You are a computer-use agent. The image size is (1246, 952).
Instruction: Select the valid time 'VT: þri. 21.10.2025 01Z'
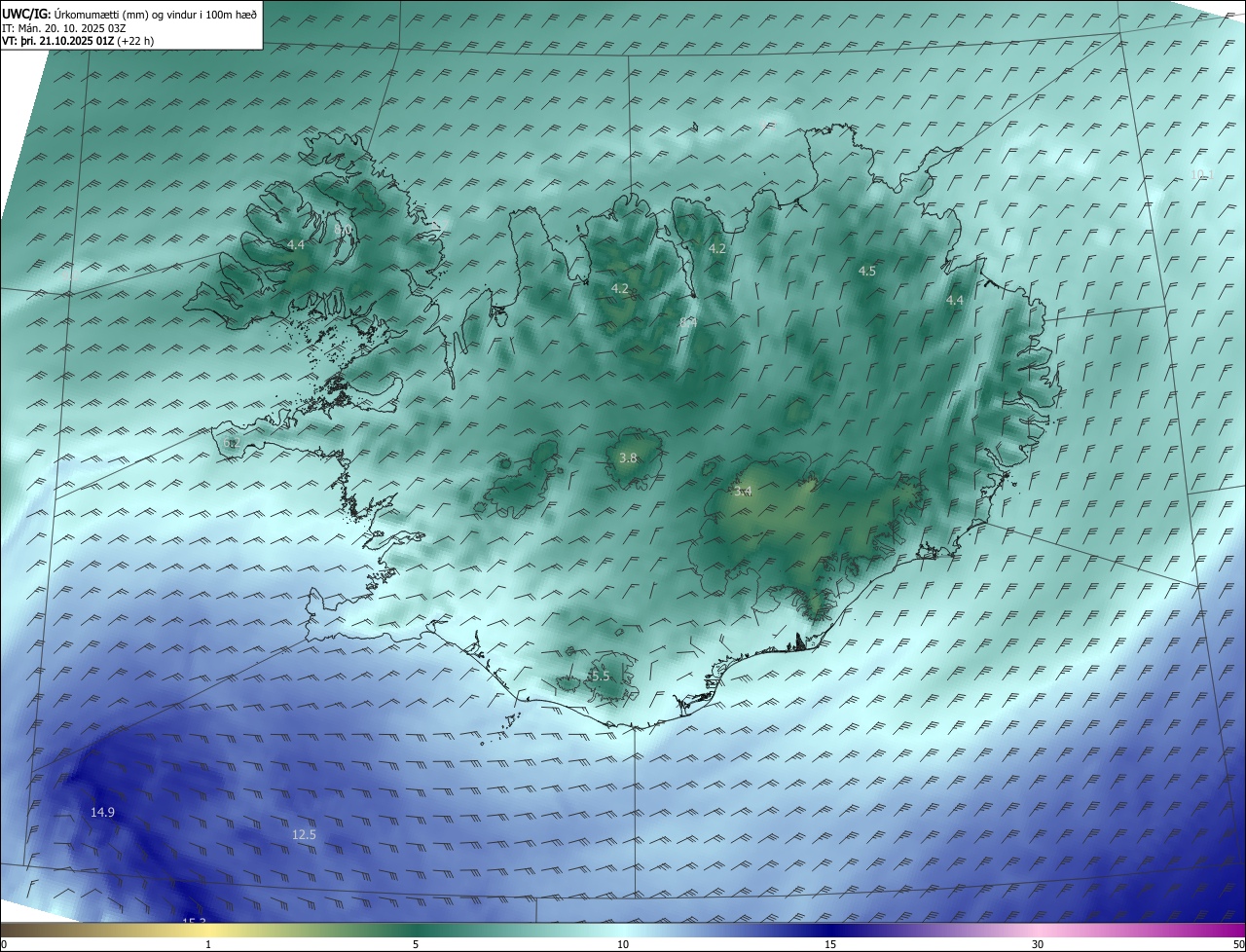click(x=57, y=41)
